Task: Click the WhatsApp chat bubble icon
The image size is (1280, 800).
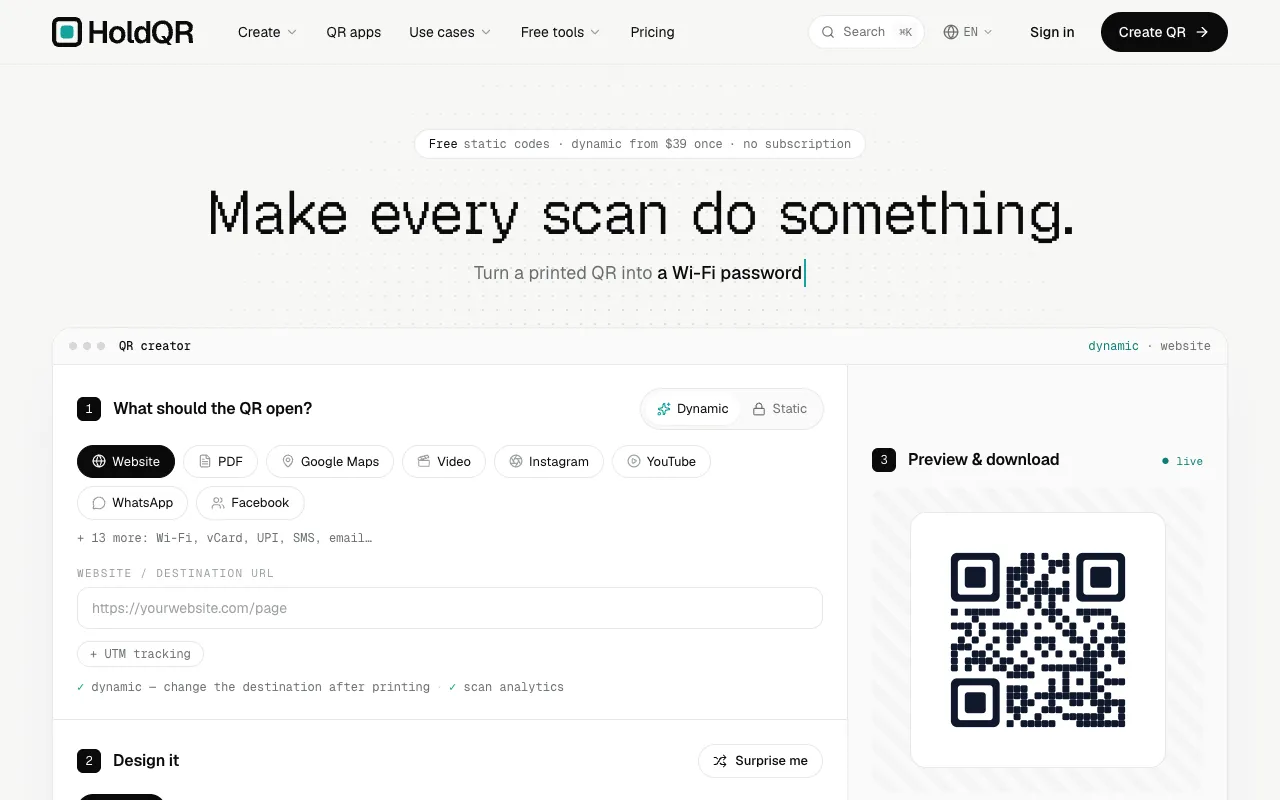Action: (x=99, y=503)
